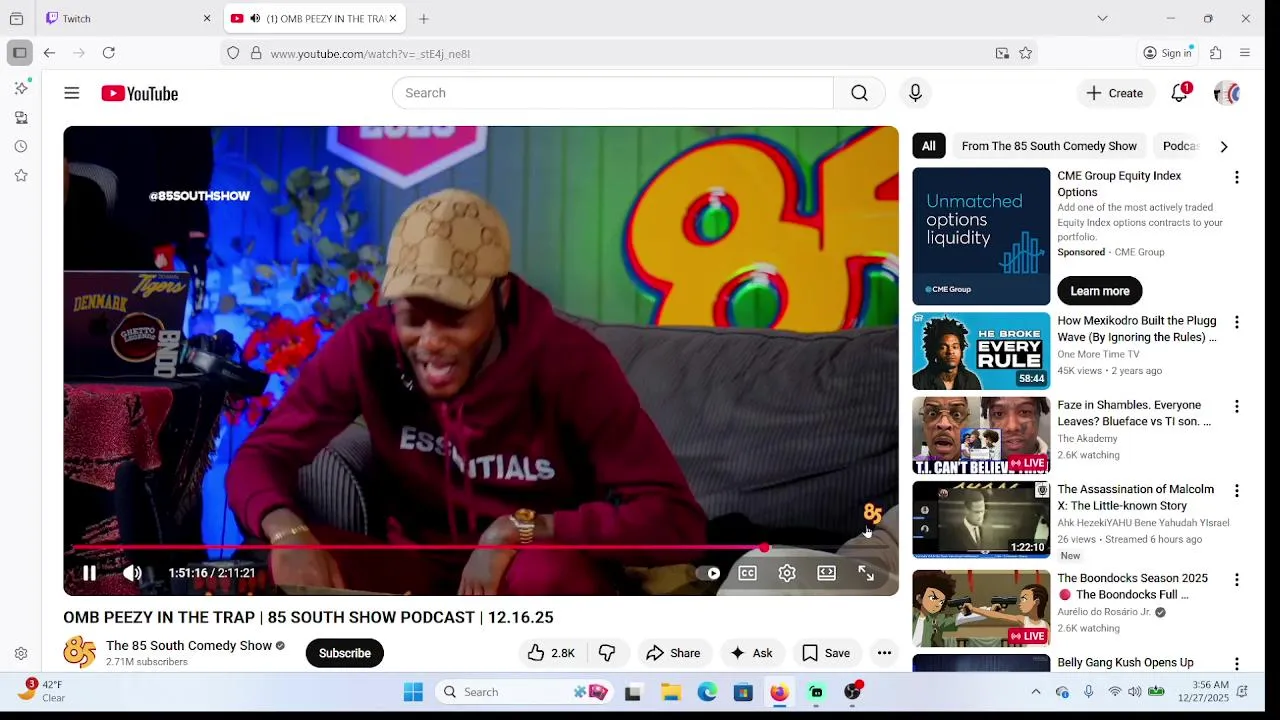Open AI chatbot sparkle in sidebar
The image size is (1280, 720).
[21, 88]
